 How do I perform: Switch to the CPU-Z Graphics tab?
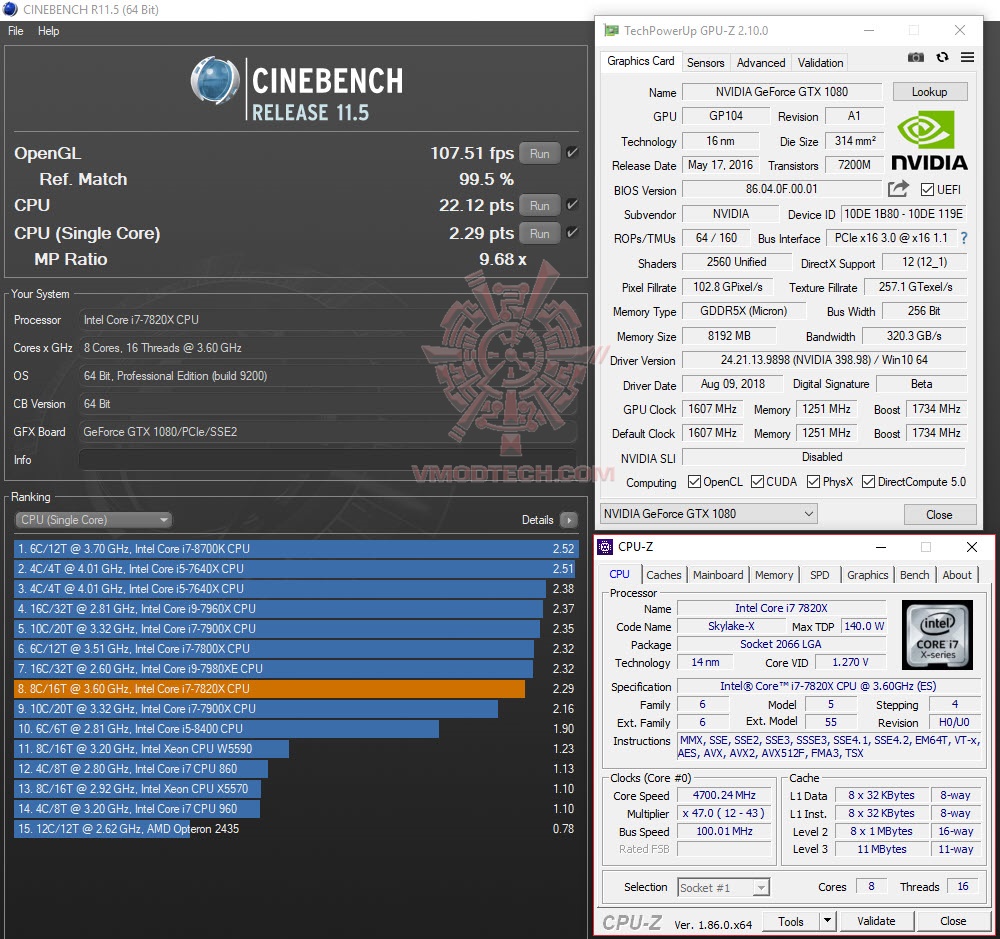click(x=867, y=575)
